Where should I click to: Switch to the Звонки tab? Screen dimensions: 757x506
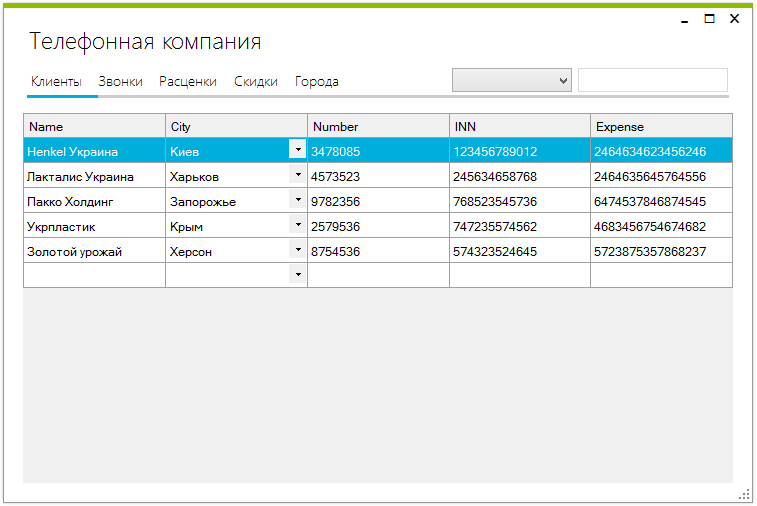[x=121, y=81]
